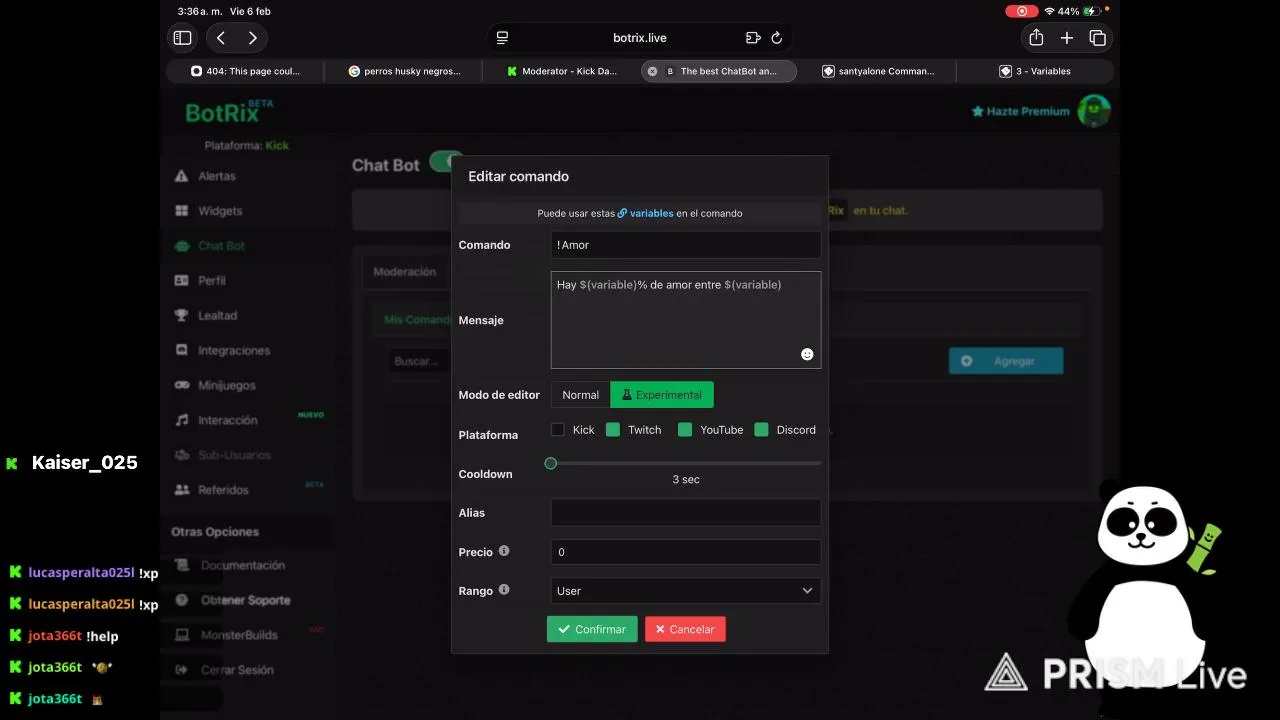Open Obtener Soporte link
Image resolution: width=1280 pixels, height=720 pixels.
(x=245, y=600)
